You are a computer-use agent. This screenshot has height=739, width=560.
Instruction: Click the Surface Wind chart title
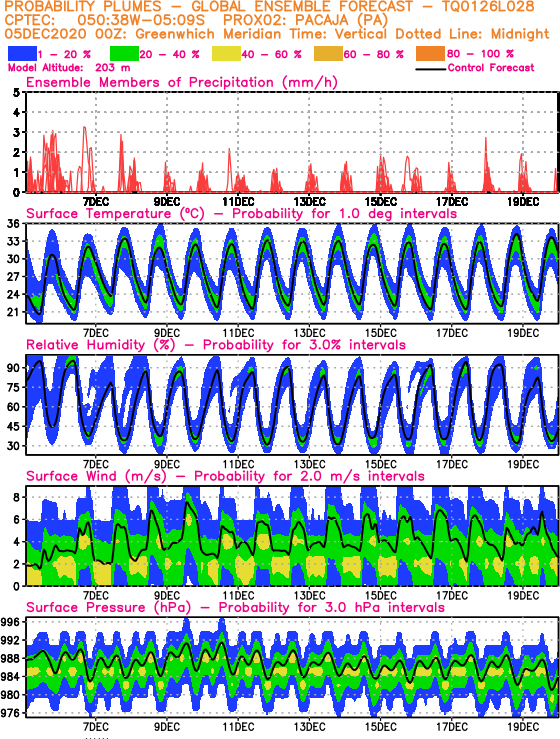pos(225,476)
